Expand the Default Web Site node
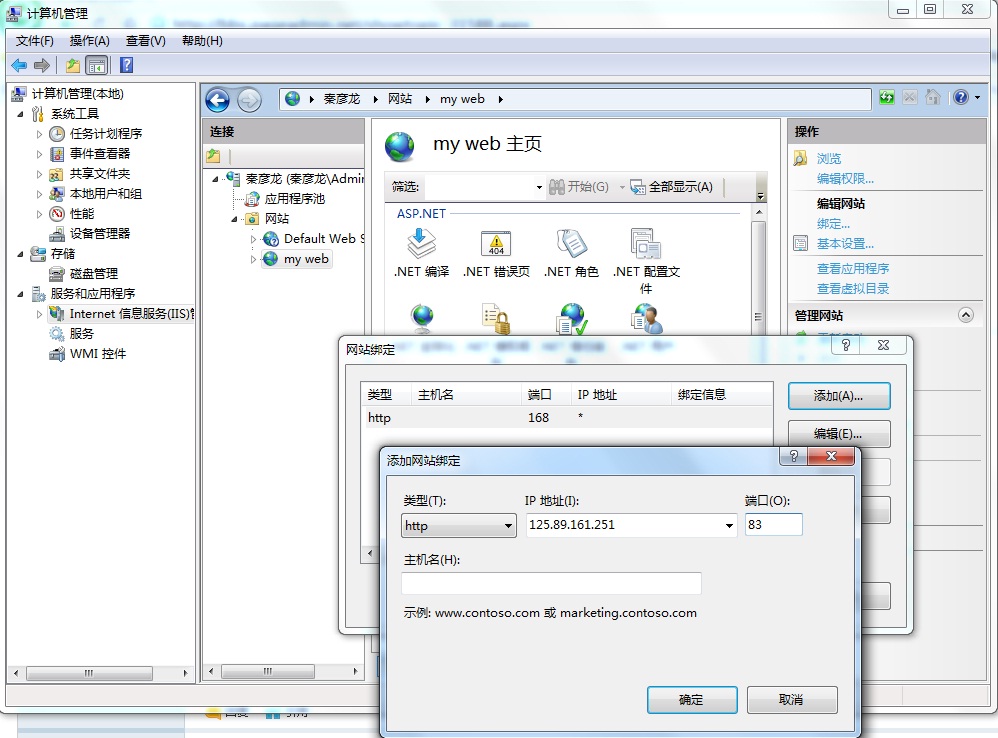Image resolution: width=998 pixels, height=738 pixels. 254,239
